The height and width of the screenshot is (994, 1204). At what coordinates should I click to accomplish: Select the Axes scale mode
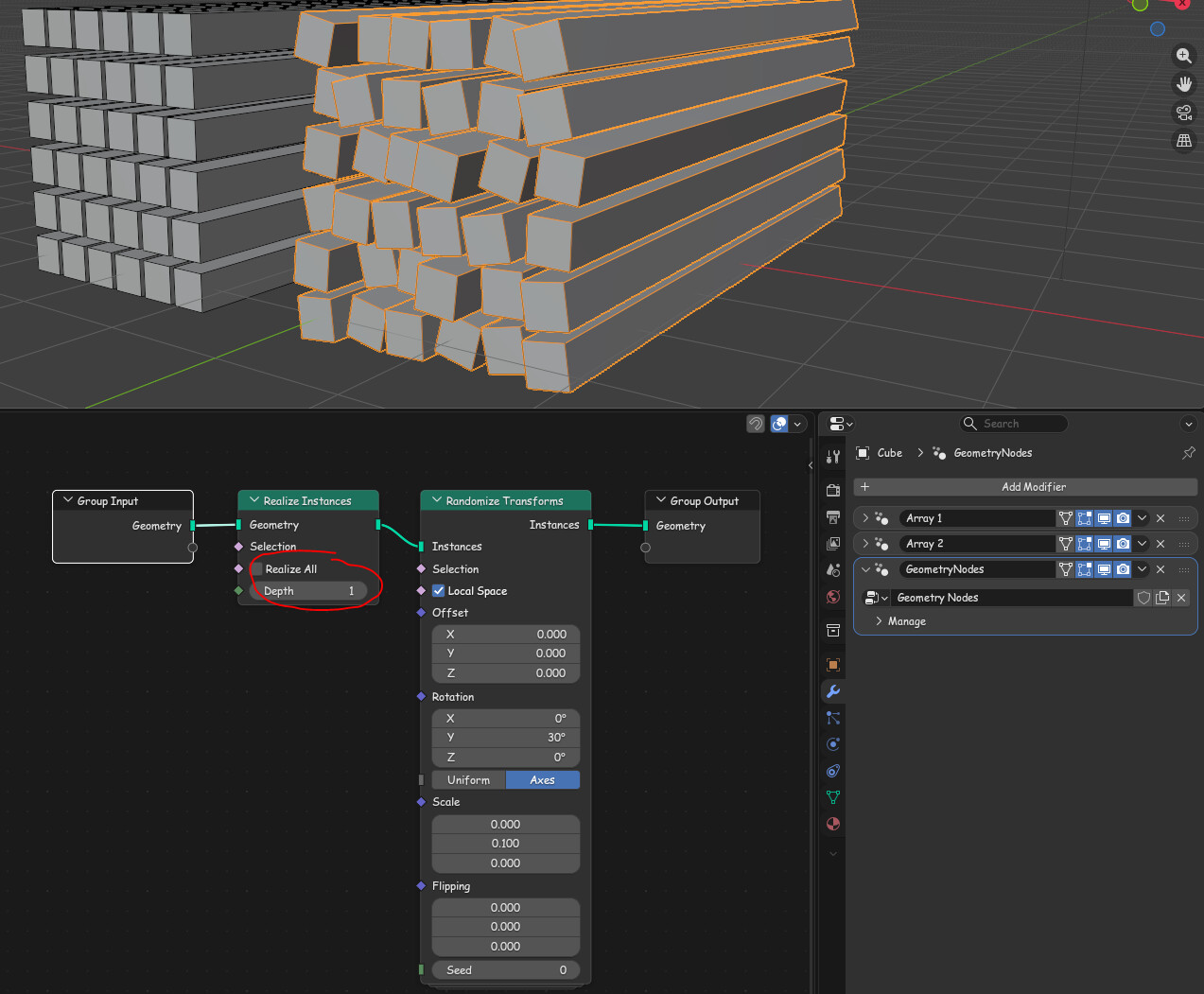pos(543,780)
